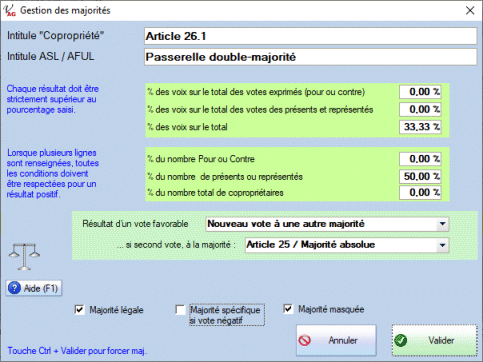Click the note 'Lorsque plusieurs lignes sont renseignées'

tap(53, 173)
